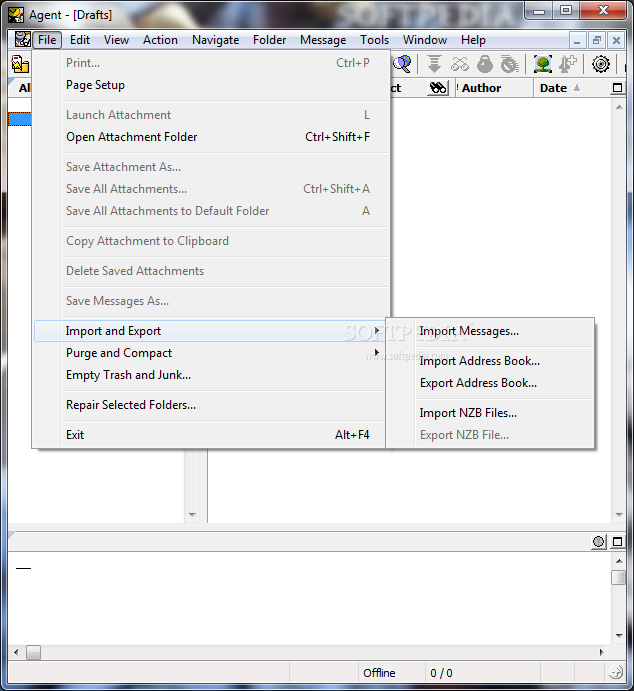Click the globe search icon in the toolbar
The height and width of the screenshot is (691, 634).
pyautogui.click(x=402, y=64)
